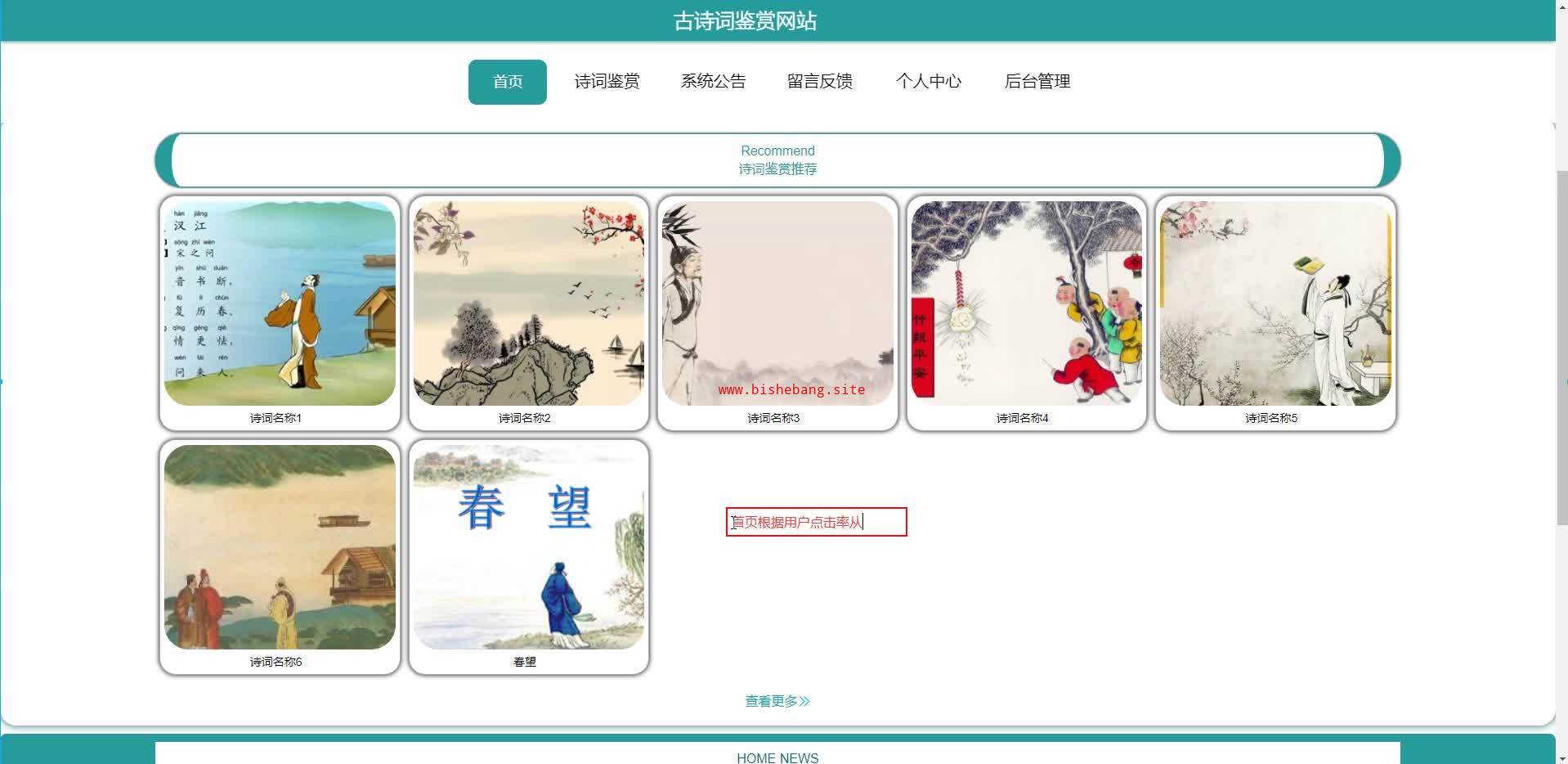The image size is (1568, 764).
Task: Open the 首页 navigation tab
Action: 507,82
